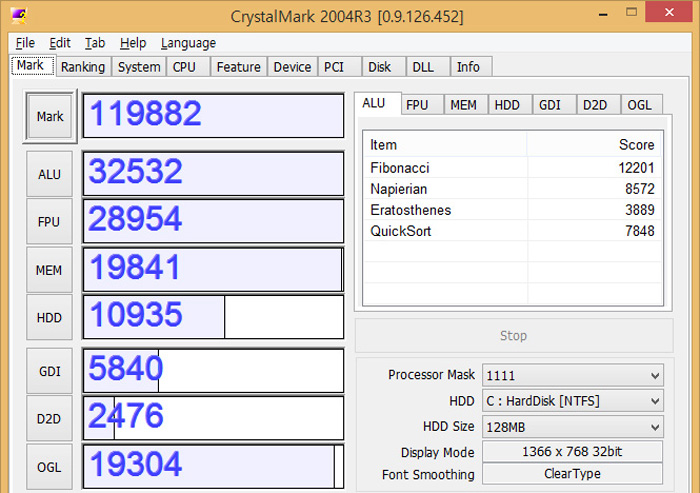Switch to the Feature tab

coord(239,67)
